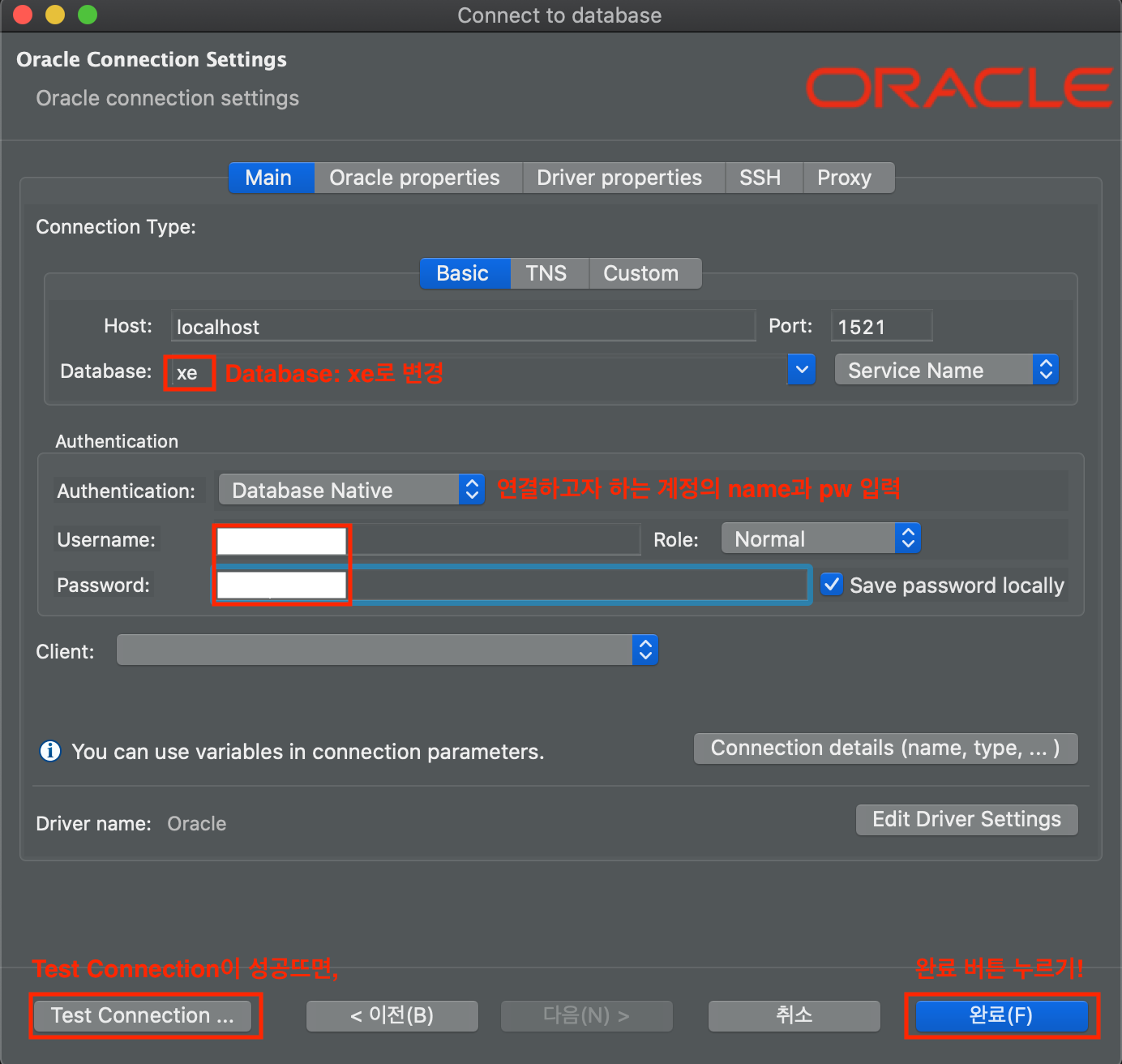
Task: Click into the Port field
Action: pos(881,326)
